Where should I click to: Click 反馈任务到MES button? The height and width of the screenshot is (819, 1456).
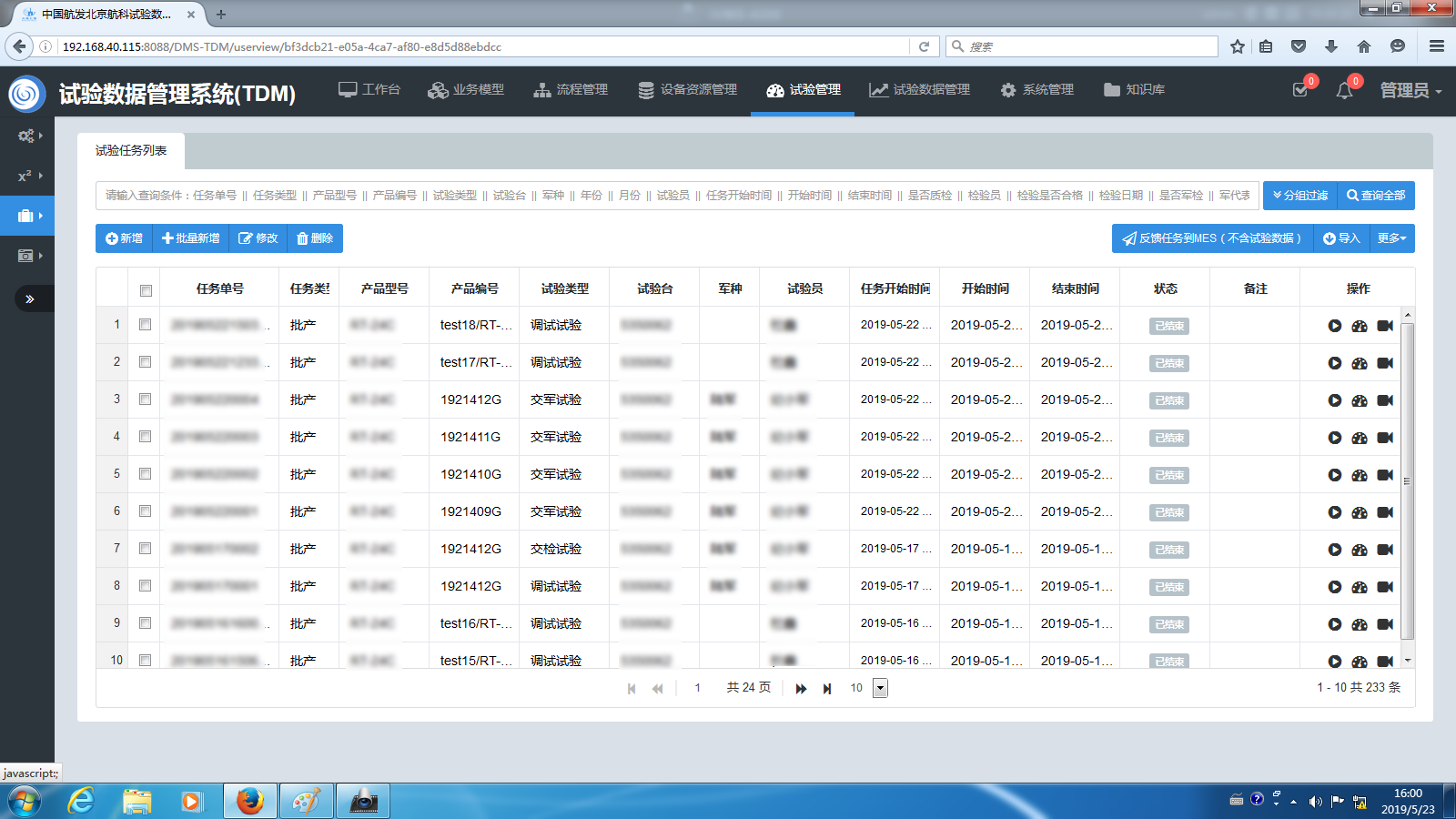1212,238
